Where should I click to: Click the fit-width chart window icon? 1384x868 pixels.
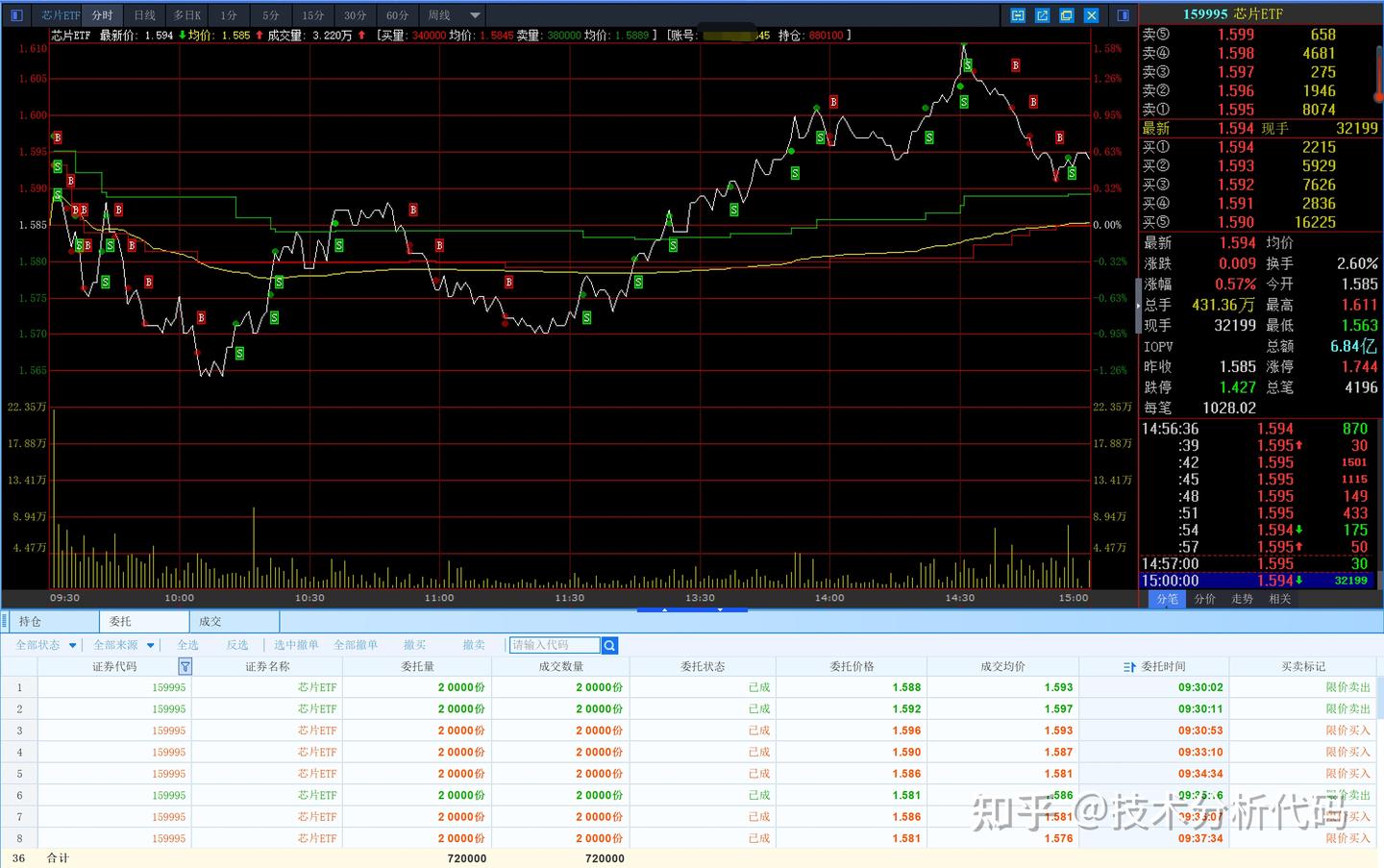1018,15
